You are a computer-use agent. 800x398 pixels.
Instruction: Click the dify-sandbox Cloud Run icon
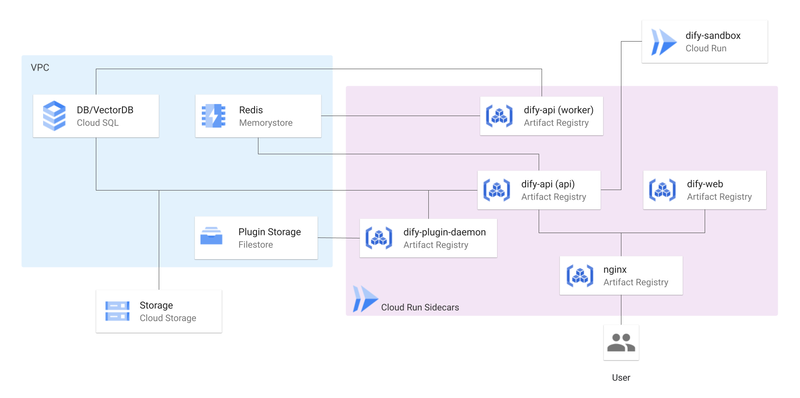[x=663, y=42]
